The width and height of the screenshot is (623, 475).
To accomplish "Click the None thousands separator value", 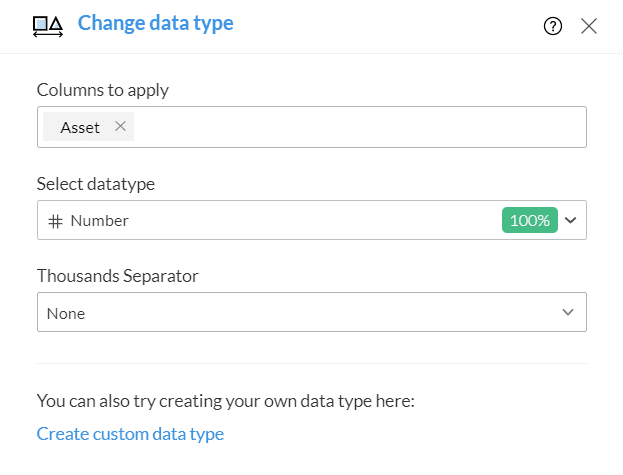I will 66,313.
